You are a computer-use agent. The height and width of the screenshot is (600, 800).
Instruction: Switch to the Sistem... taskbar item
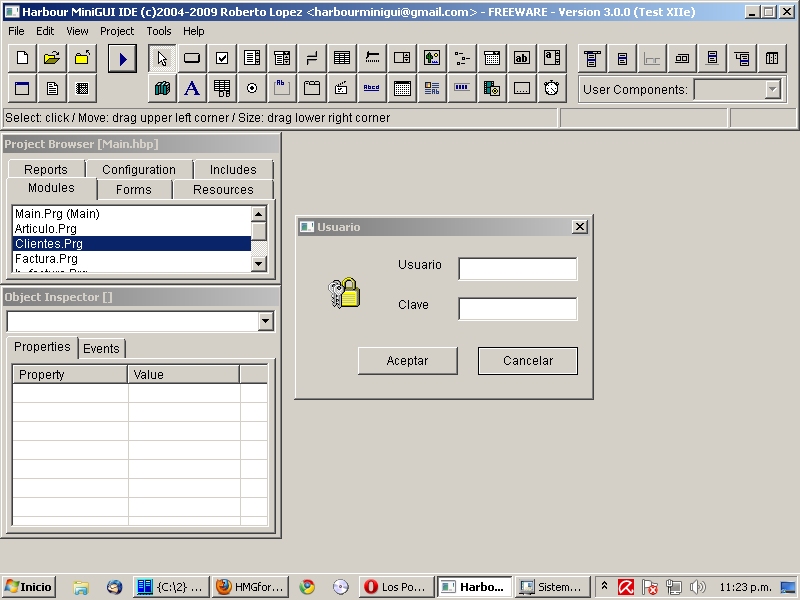552,587
